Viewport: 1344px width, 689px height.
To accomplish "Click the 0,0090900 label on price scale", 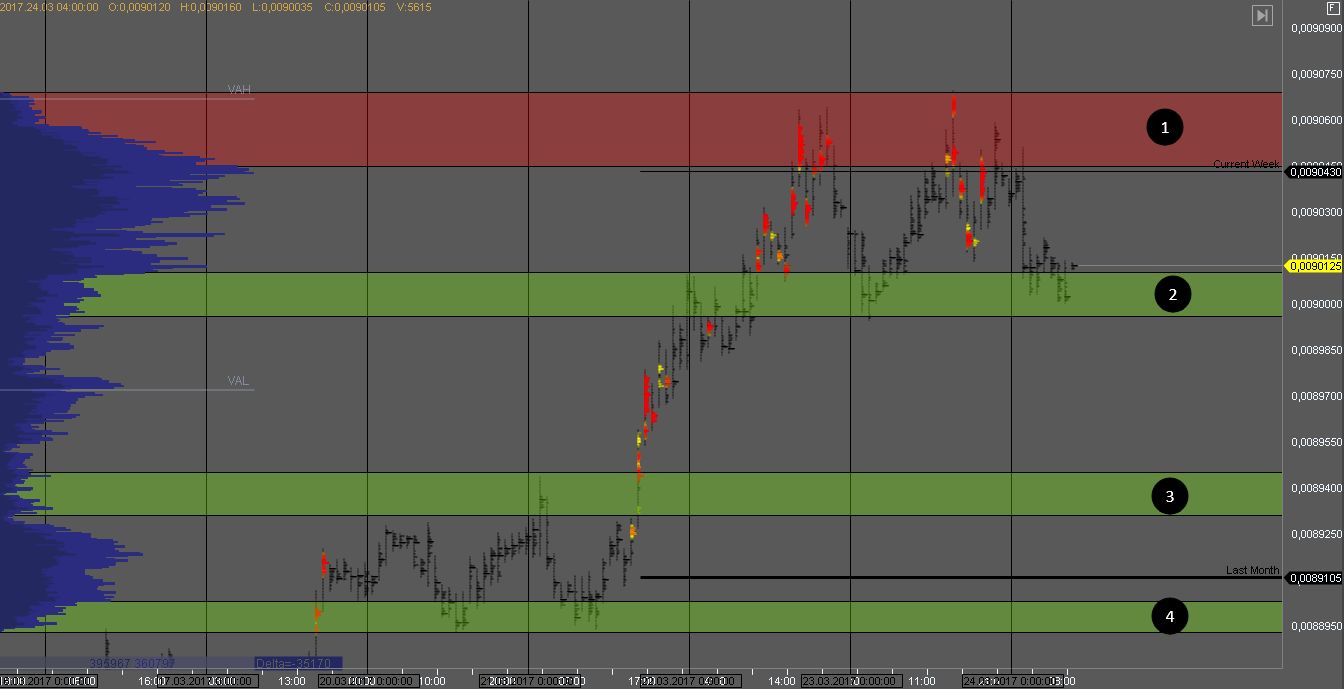I will tap(1316, 28).
